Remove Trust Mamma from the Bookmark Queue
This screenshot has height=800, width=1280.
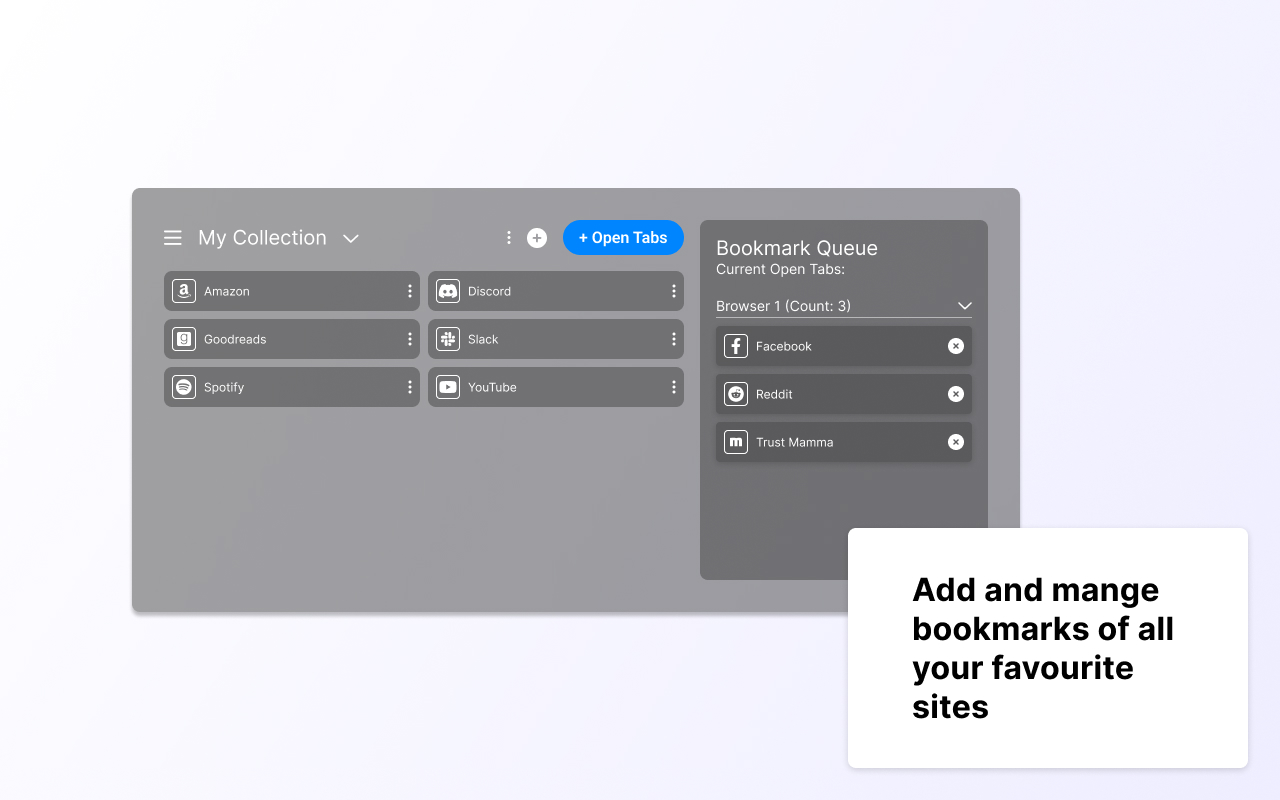[956, 442]
